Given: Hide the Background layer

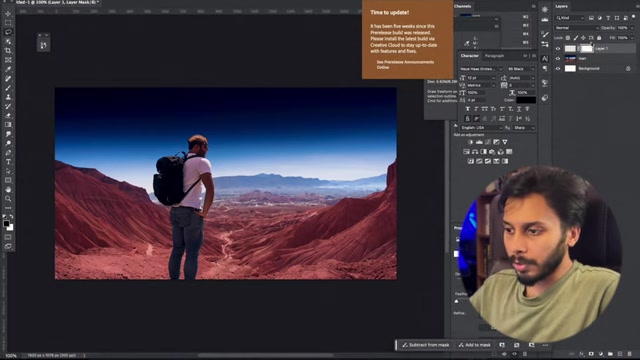Looking at the screenshot, I should [x=558, y=69].
